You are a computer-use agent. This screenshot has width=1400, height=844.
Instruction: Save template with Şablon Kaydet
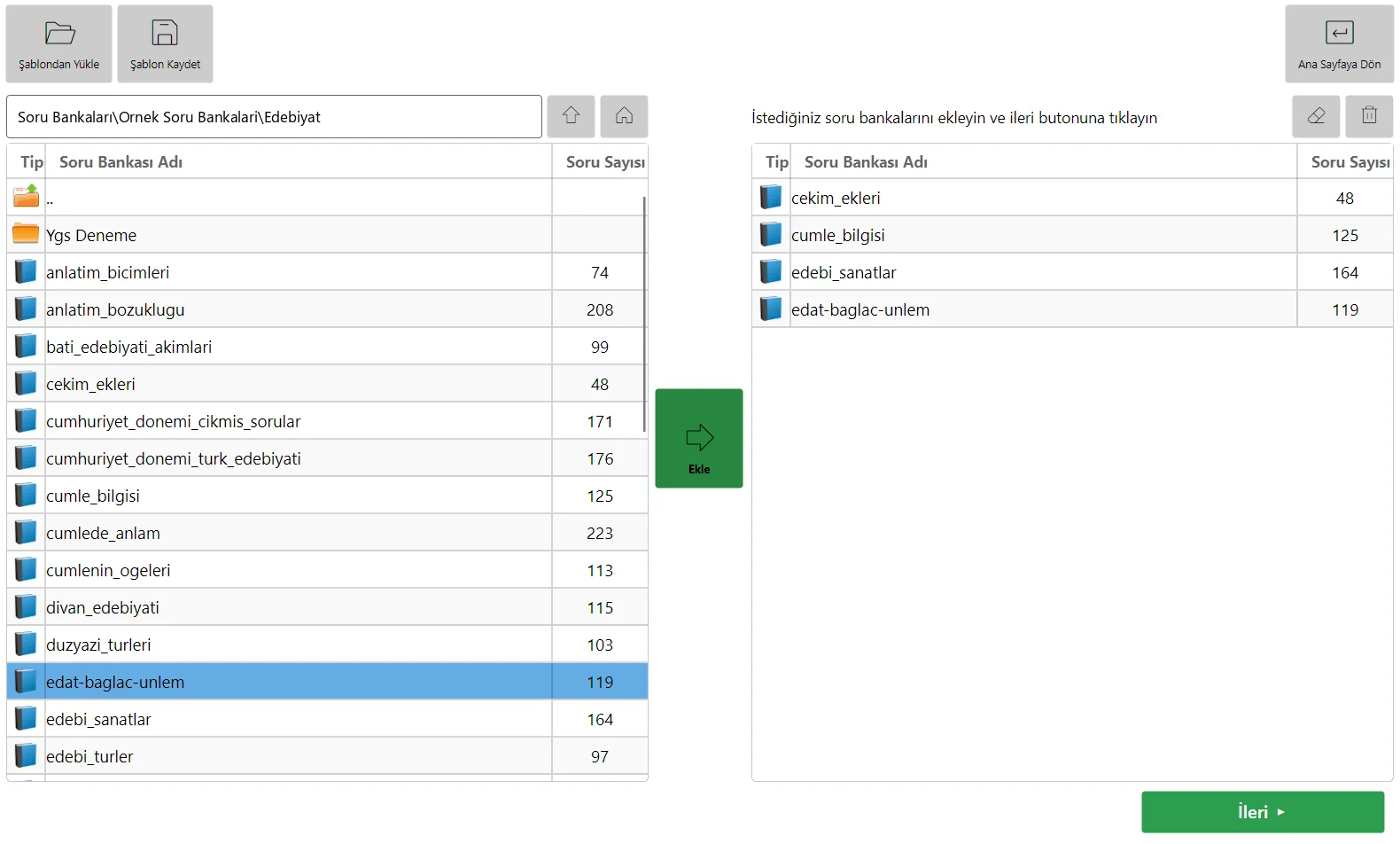pyautogui.click(x=165, y=44)
